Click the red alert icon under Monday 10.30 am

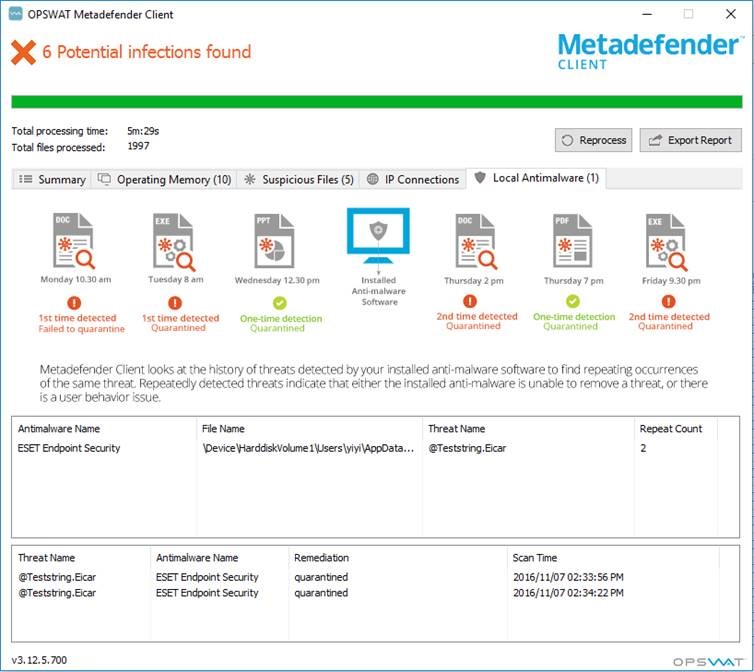tap(74, 303)
